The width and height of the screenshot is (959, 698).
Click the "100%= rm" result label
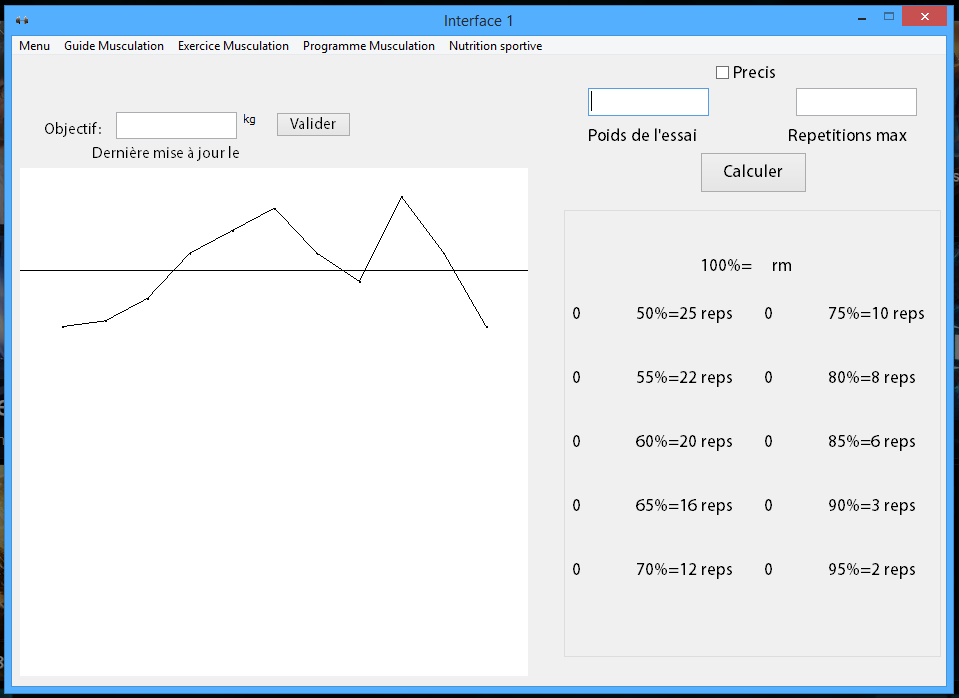coord(746,266)
